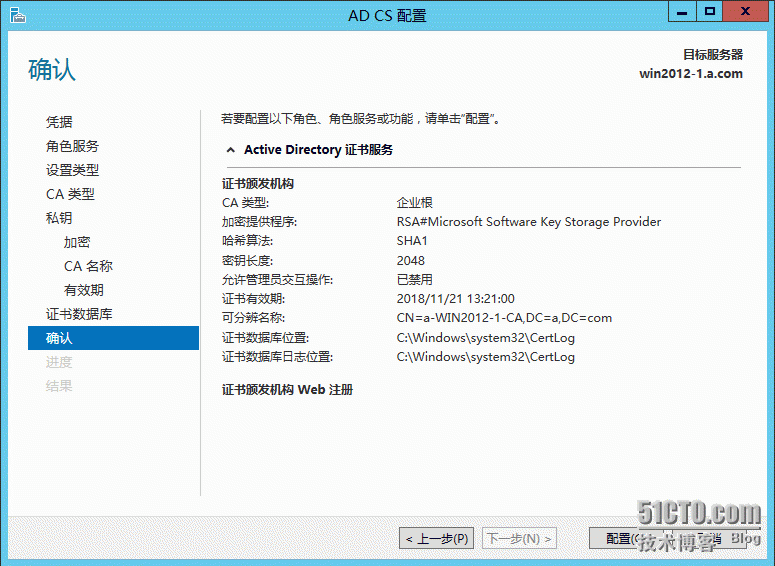Click the 证书有效期 label
775x566 pixels.
[x=254, y=299]
